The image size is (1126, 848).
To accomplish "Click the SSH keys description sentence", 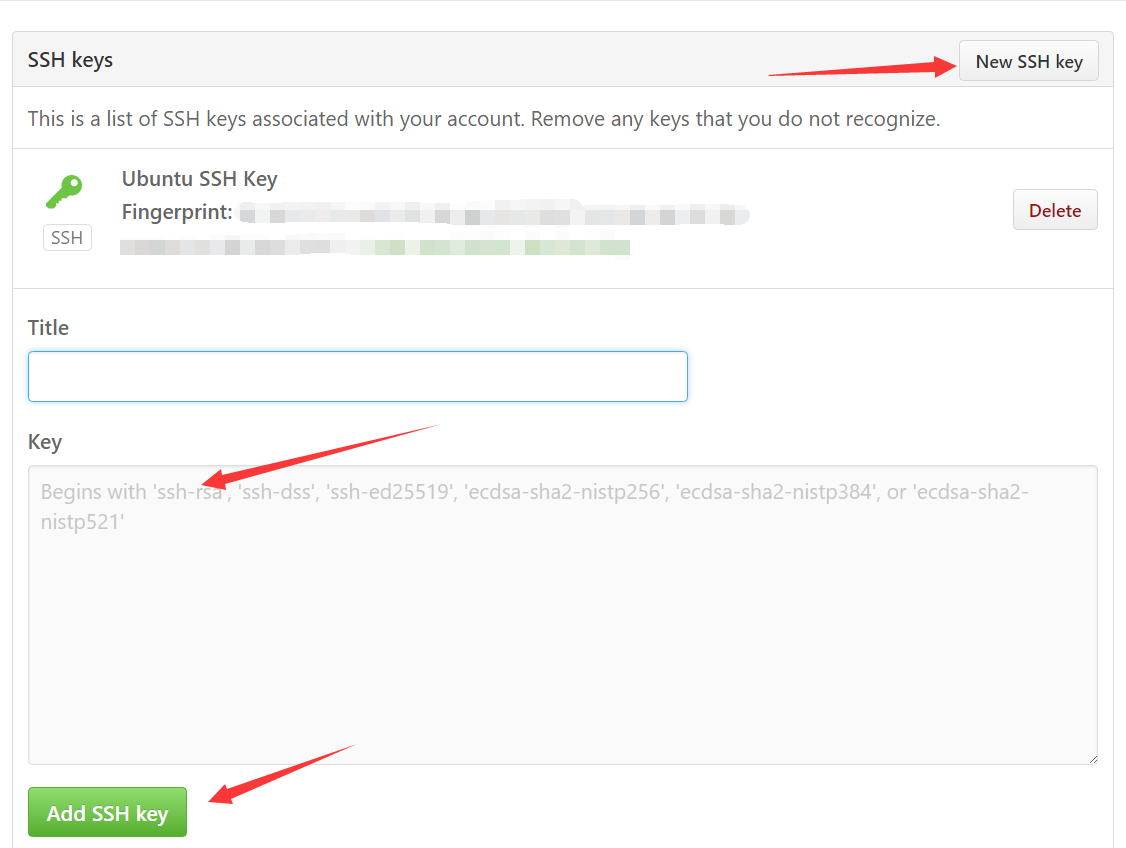I will tap(483, 118).
